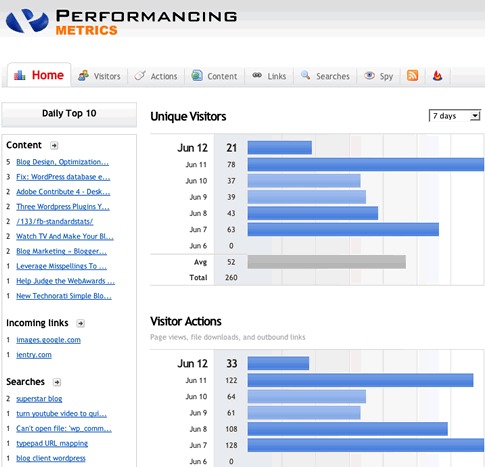
Task: Open the Searches tab
Action: 325,76
